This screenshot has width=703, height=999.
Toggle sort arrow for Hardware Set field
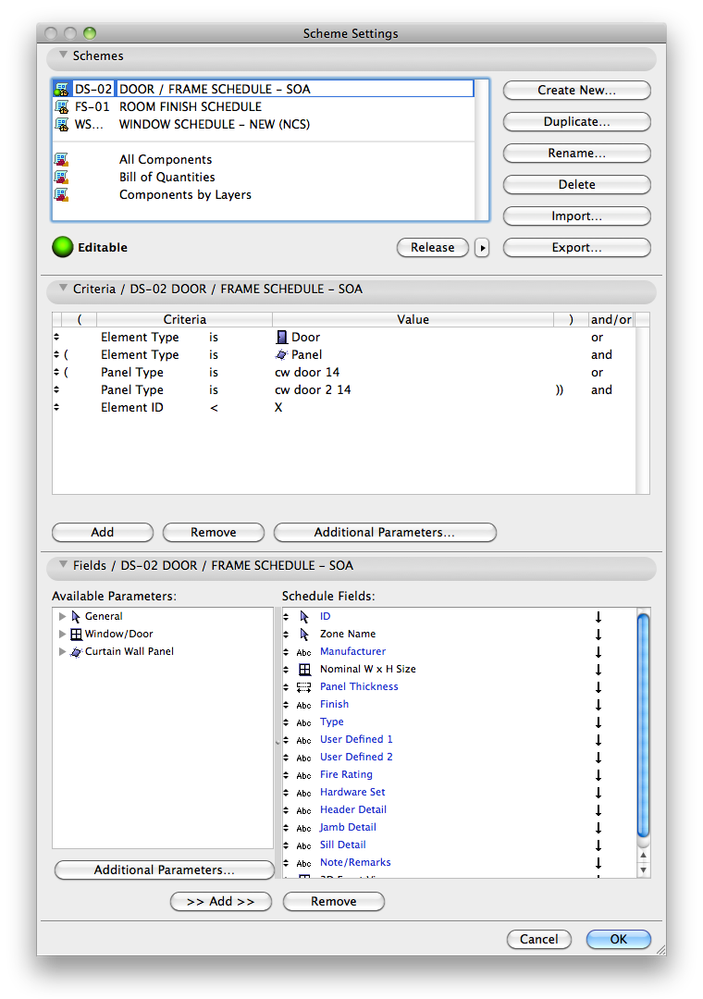(598, 793)
